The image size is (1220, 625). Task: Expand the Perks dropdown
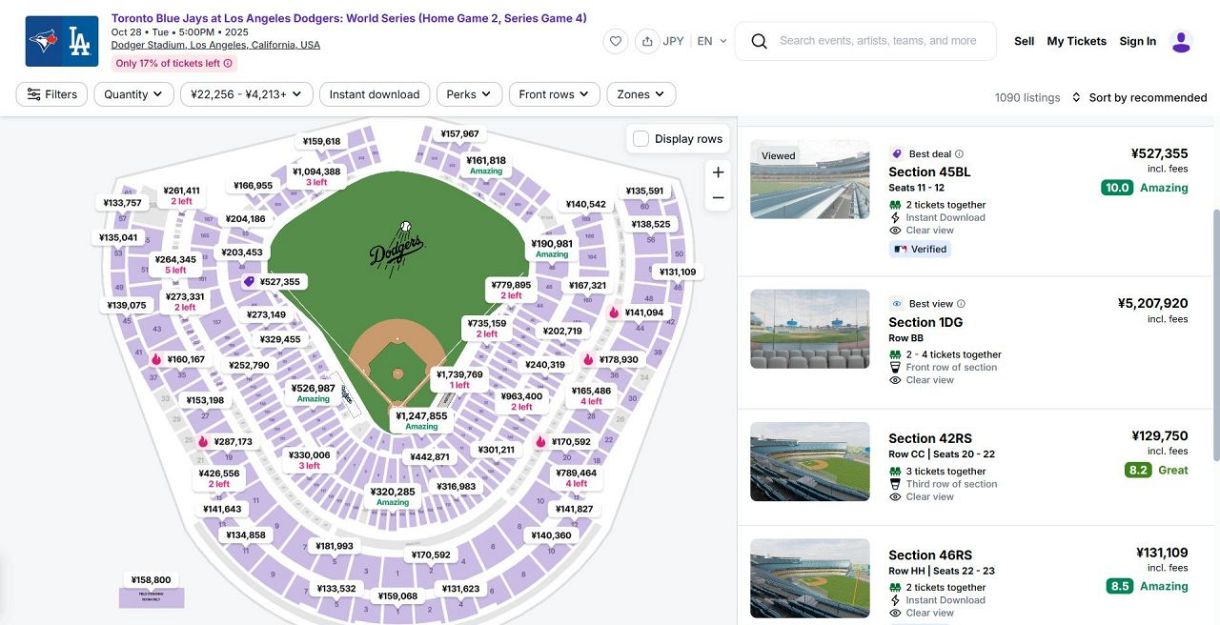469,94
